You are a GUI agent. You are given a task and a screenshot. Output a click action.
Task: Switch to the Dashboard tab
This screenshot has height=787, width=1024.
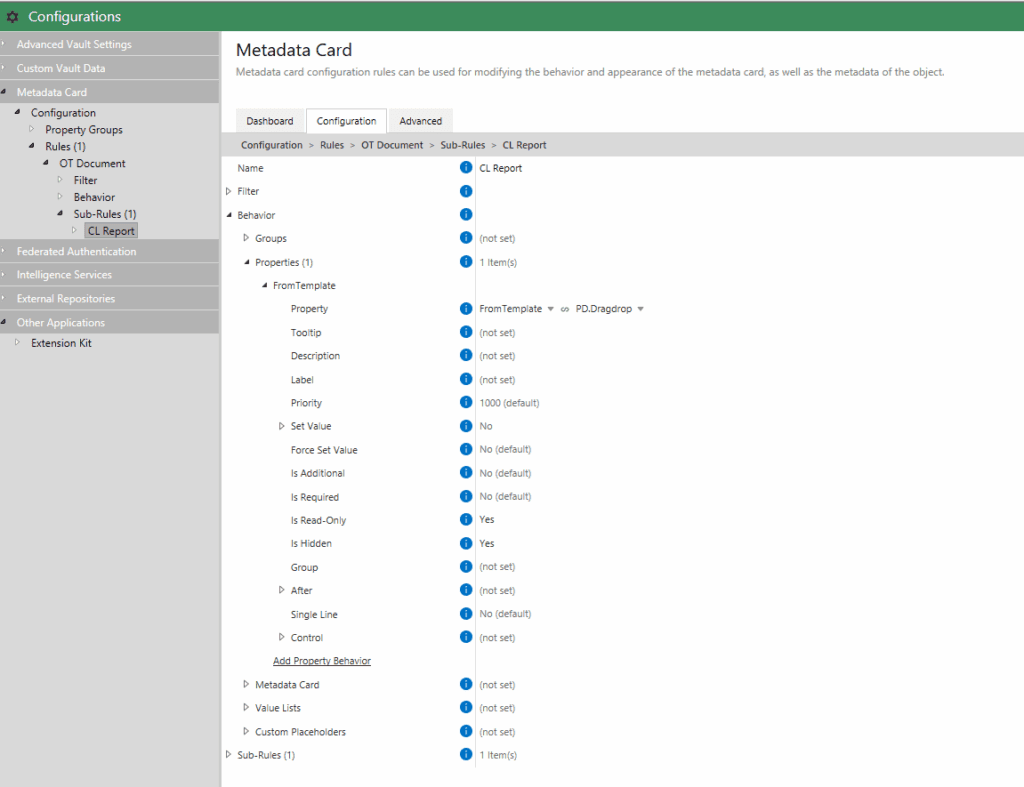pos(270,121)
